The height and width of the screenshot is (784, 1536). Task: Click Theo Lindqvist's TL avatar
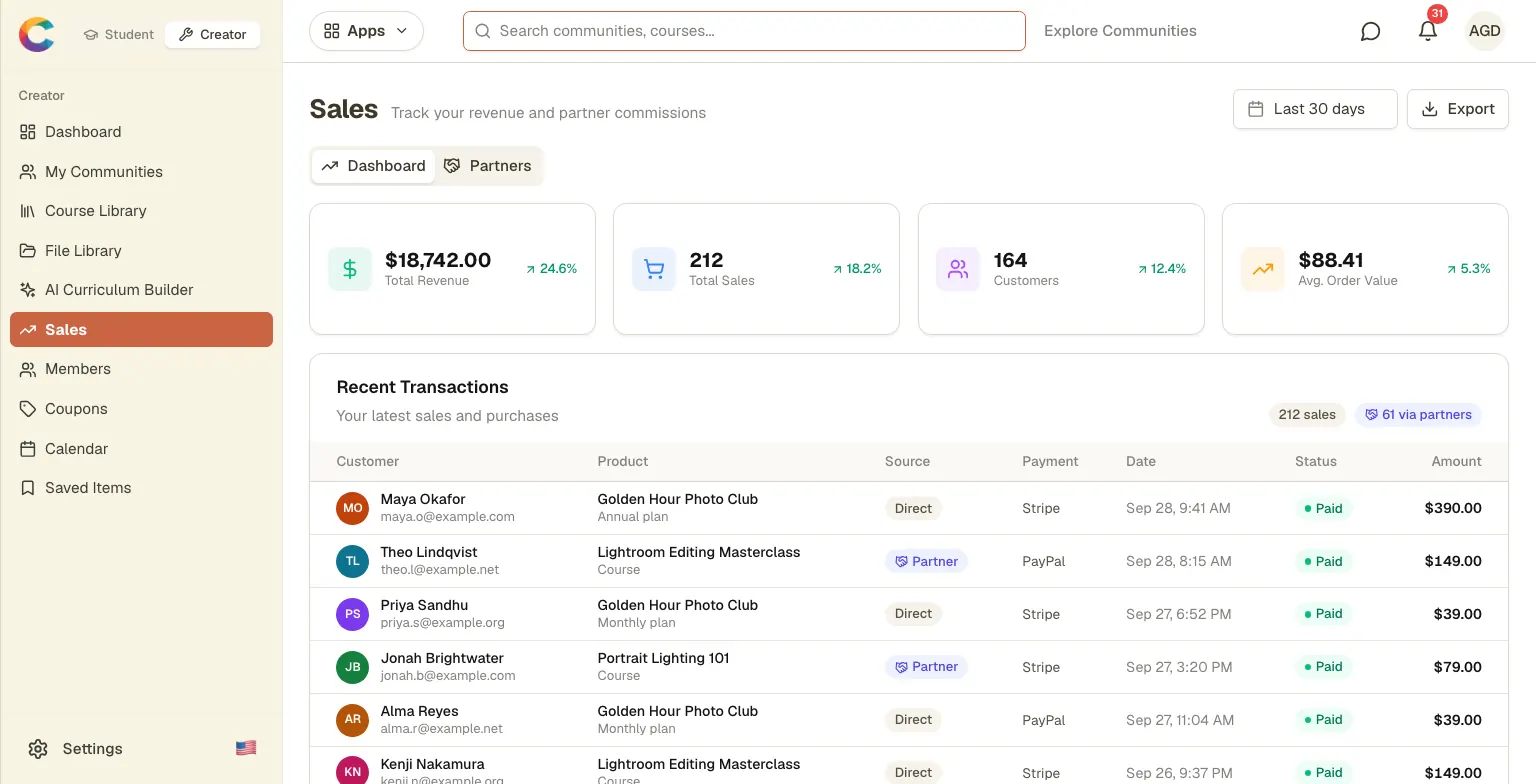tap(353, 561)
